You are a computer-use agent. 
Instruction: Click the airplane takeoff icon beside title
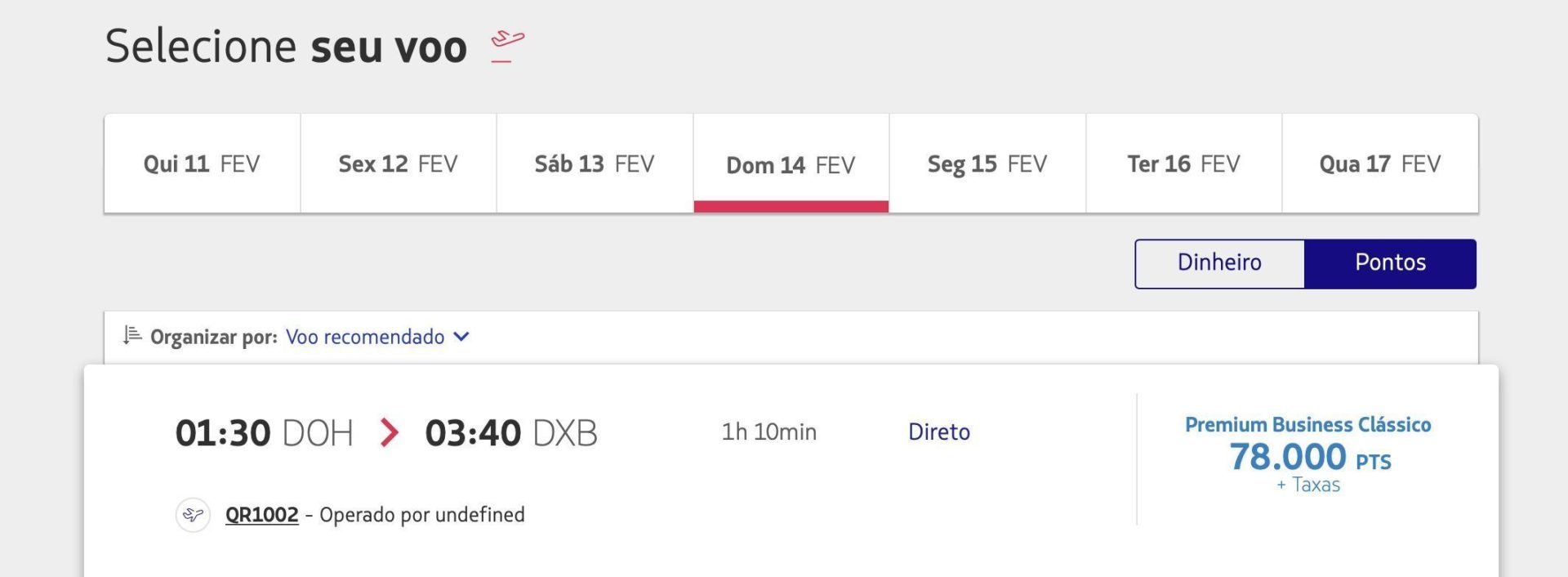pos(507,46)
